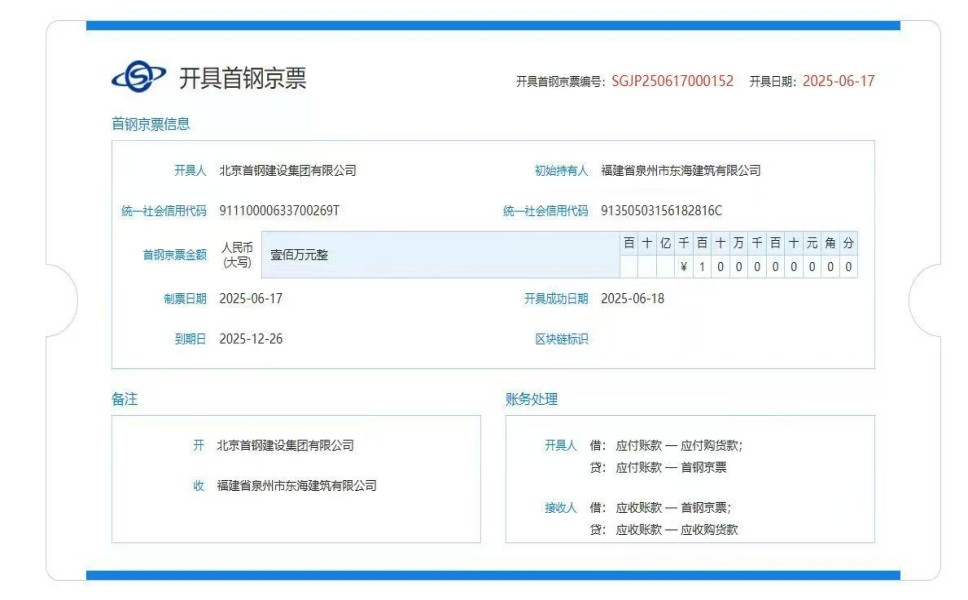Click the 首钢京票金额 label
This screenshot has width=968, height=600.
pyautogui.click(x=175, y=254)
